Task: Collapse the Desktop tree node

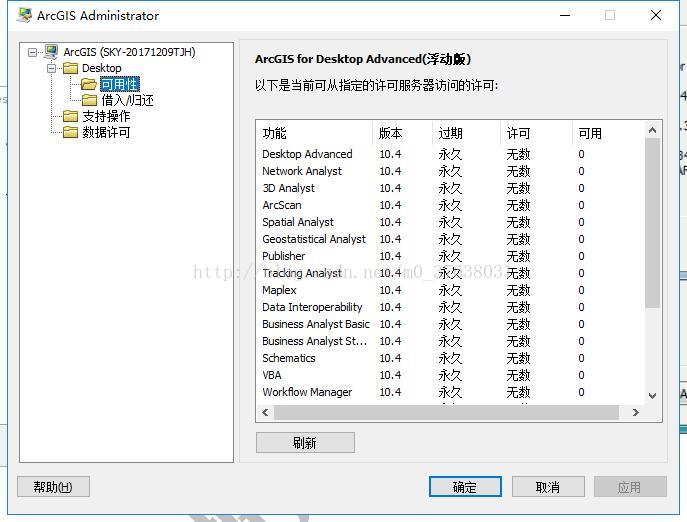Action: click(x=52, y=68)
